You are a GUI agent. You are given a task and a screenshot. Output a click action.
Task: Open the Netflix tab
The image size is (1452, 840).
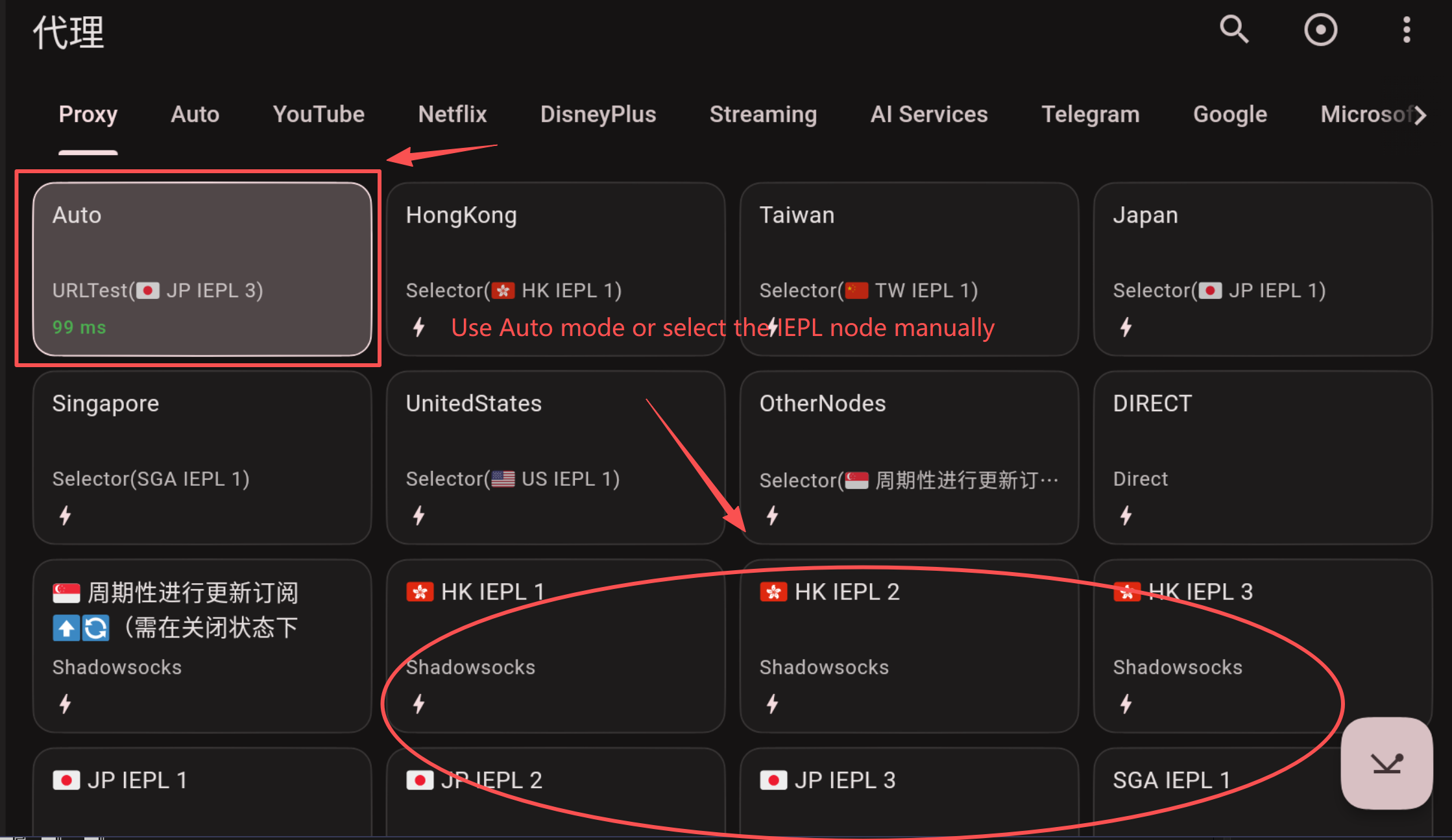pyautogui.click(x=452, y=114)
